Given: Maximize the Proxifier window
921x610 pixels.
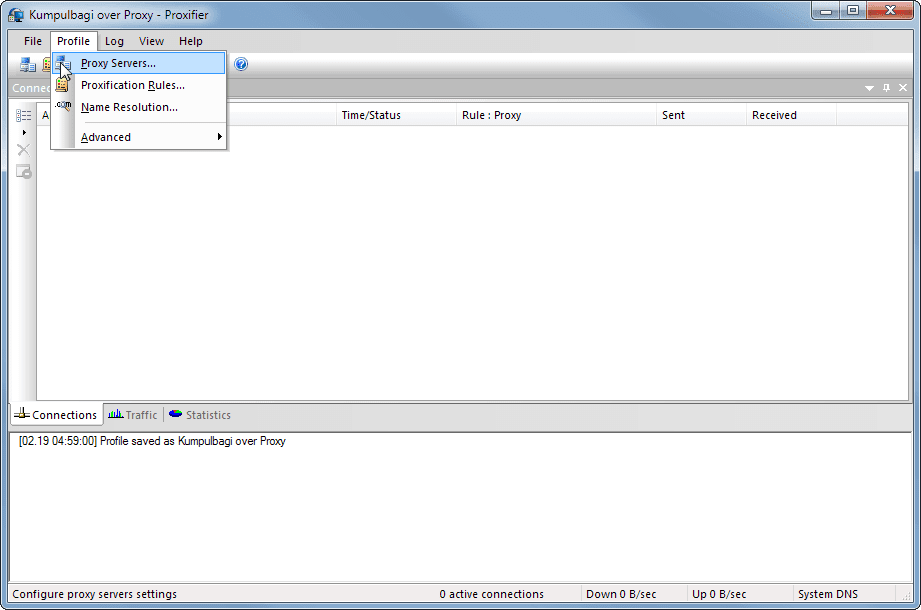Looking at the screenshot, I should click(x=853, y=11).
